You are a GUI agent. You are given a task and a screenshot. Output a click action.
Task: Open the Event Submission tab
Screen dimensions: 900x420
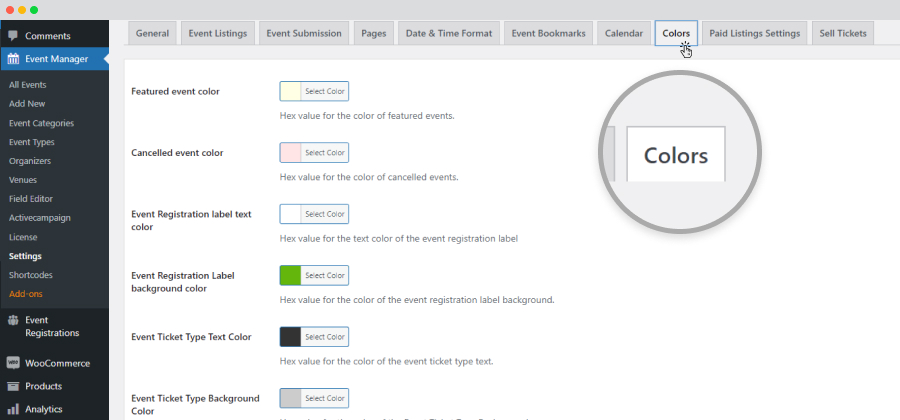coord(304,33)
